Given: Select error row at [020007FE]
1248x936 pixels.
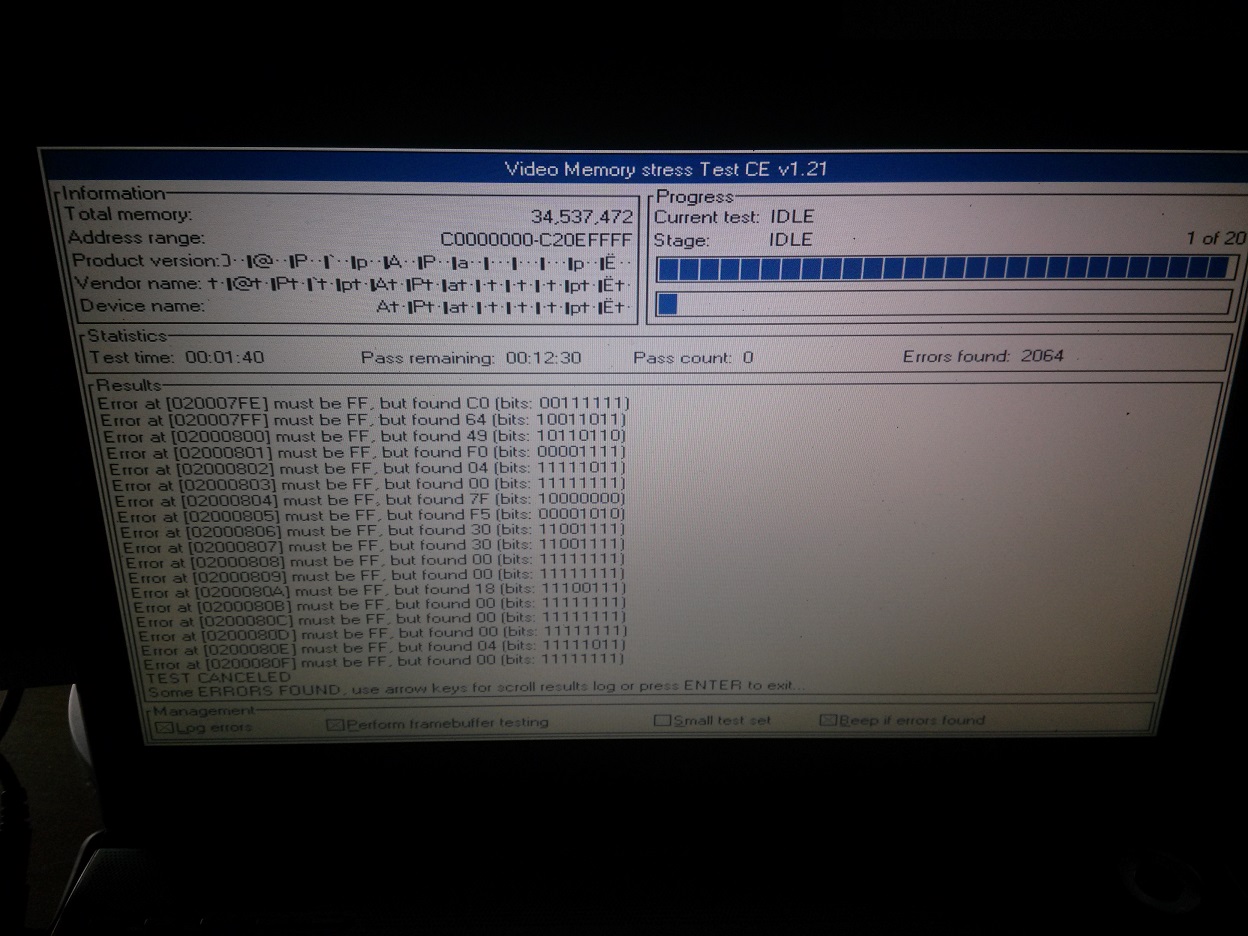Looking at the screenshot, I should pyautogui.click(x=363, y=403).
